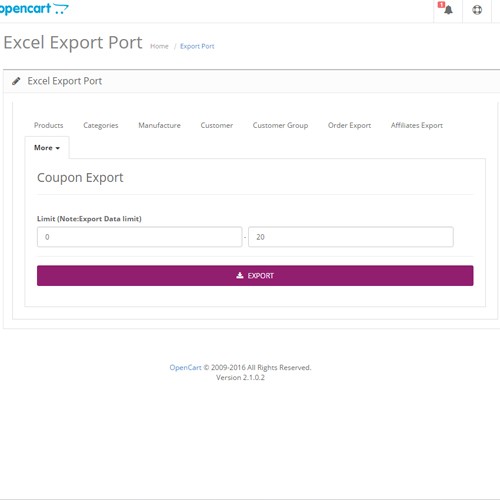Open the notifications bell icon
Screen dimensions: 500x500
pos(449,10)
